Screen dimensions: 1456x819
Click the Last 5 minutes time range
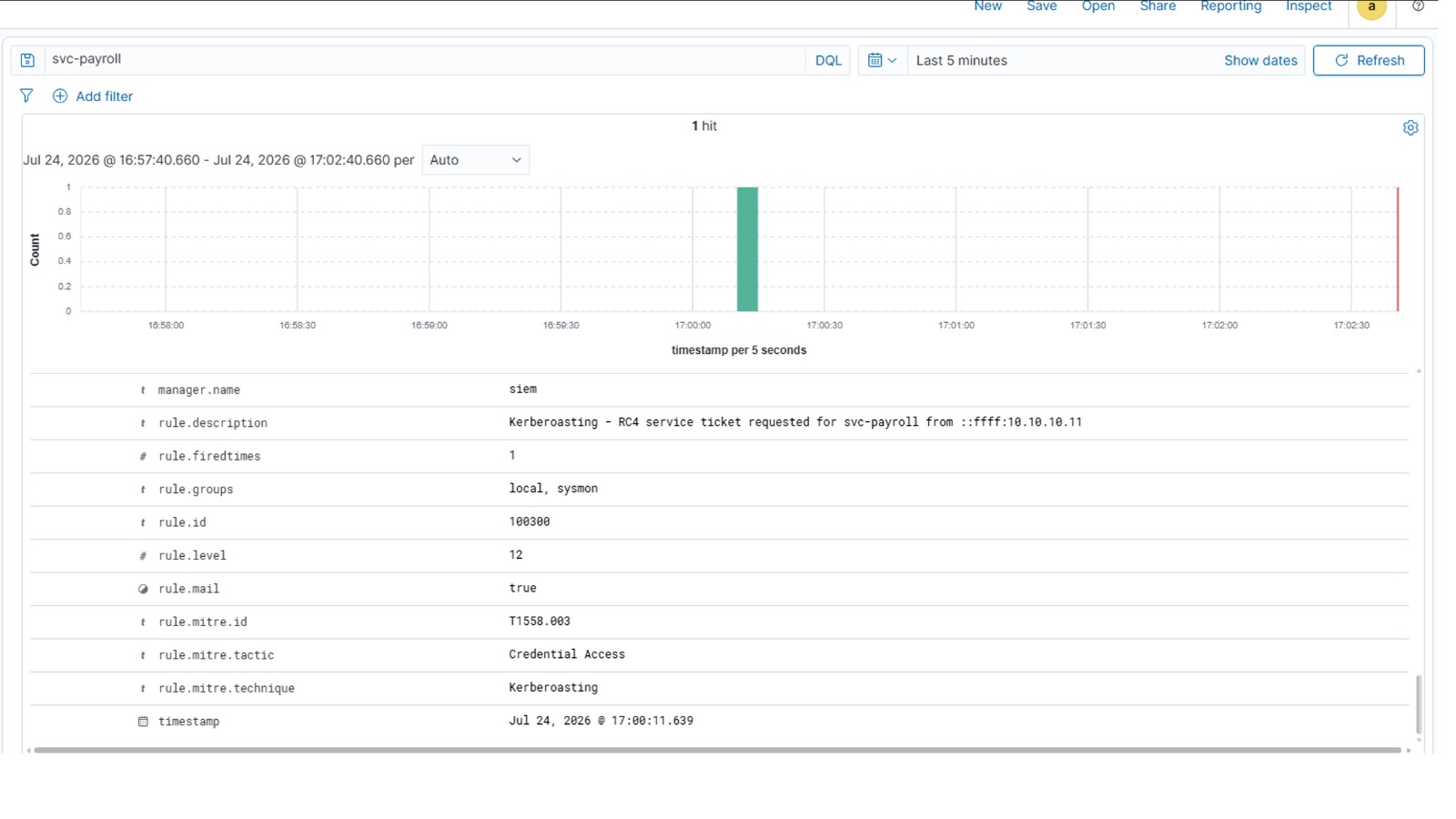click(962, 60)
